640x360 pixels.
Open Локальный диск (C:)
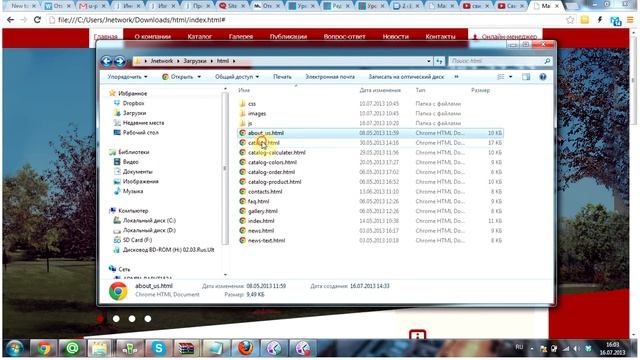149,221
